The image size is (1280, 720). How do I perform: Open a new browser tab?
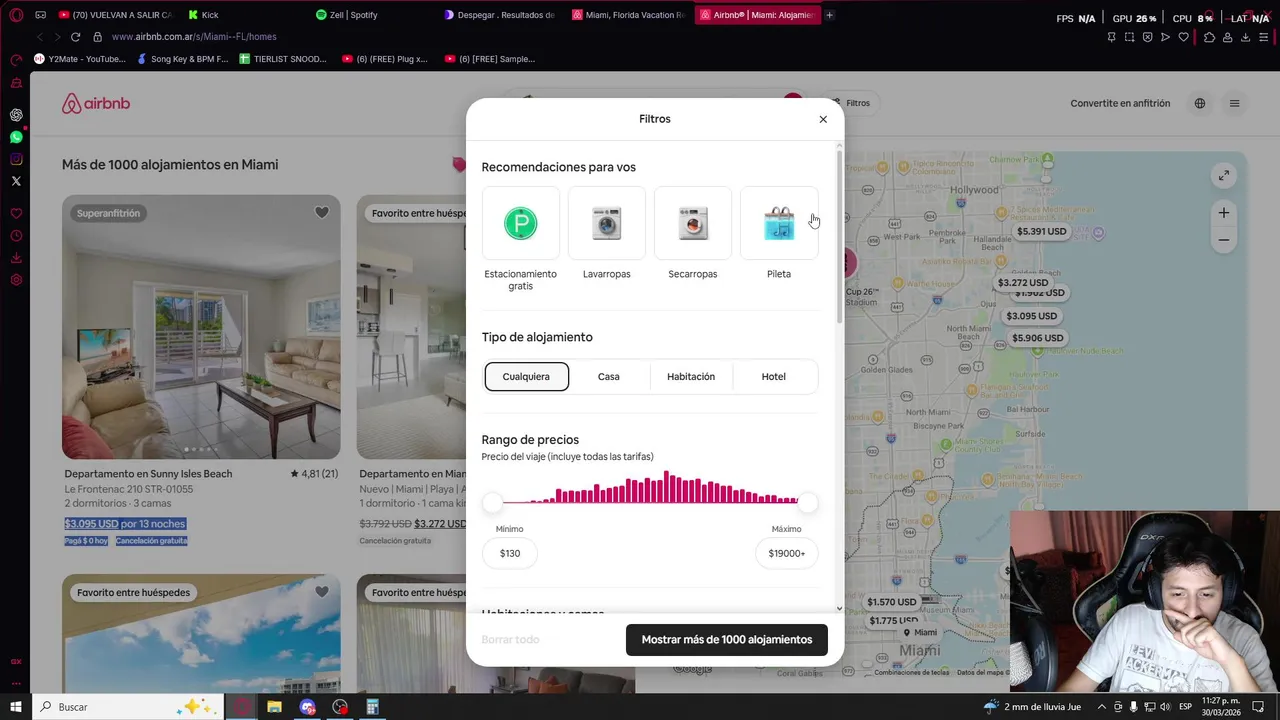coord(829,15)
